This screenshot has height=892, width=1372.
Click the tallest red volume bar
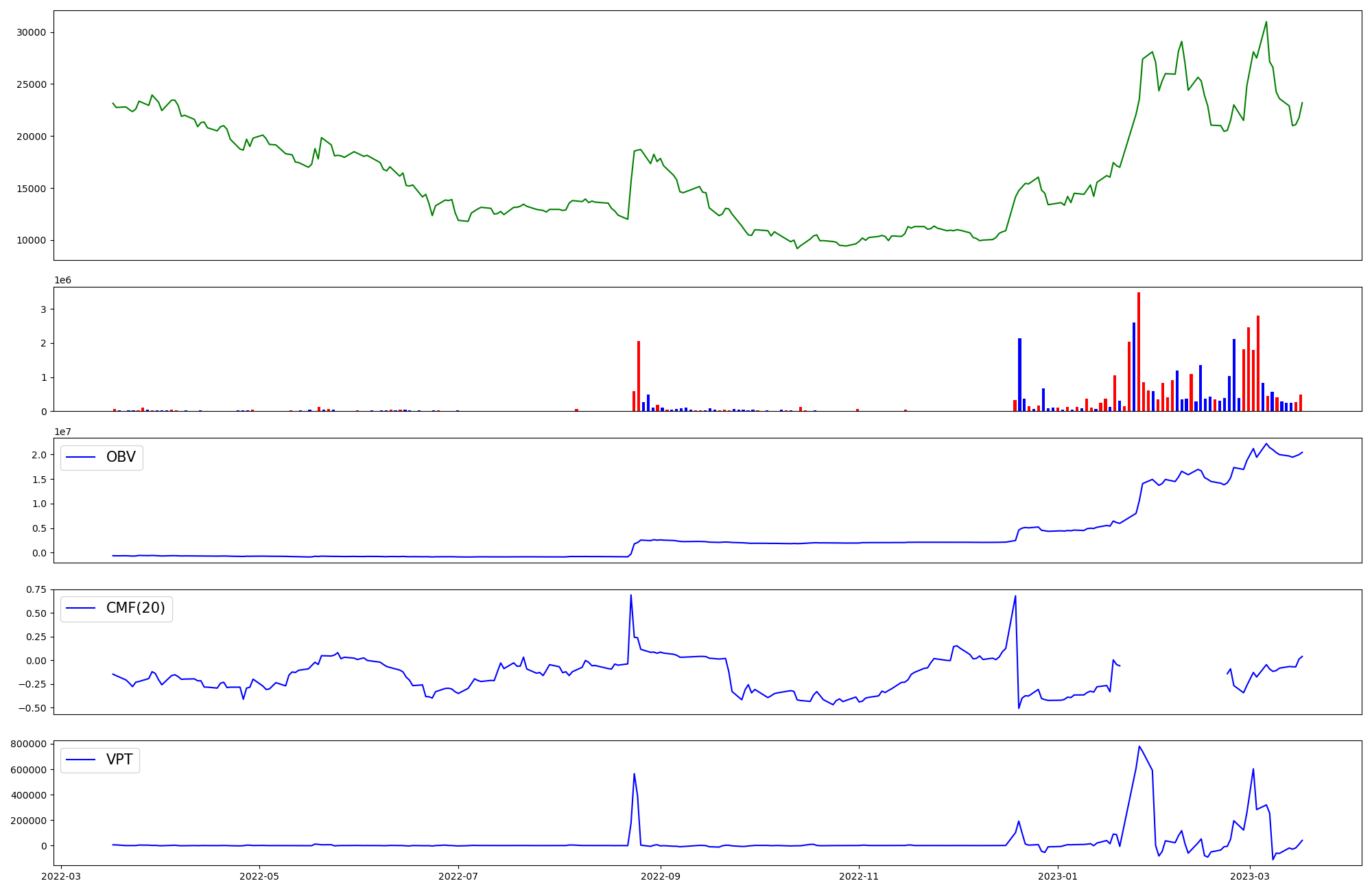[x=1138, y=351]
